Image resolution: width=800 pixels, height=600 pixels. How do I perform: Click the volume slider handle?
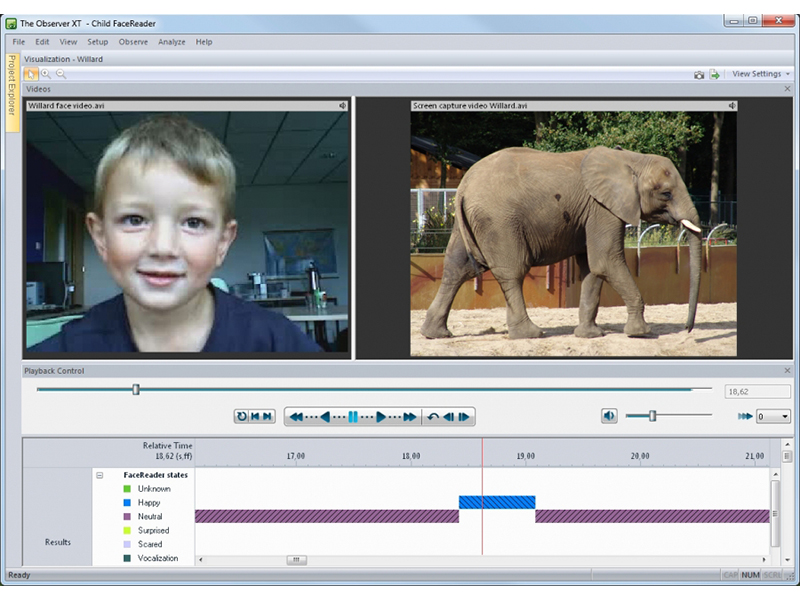(652, 416)
